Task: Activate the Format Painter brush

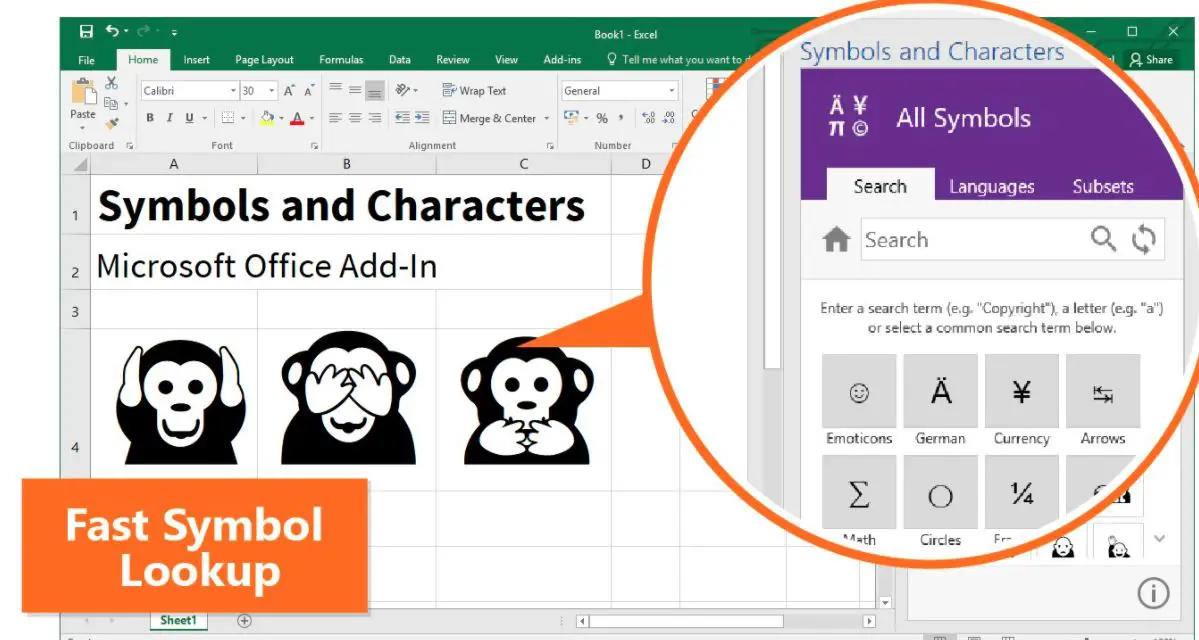Action: coord(112,122)
